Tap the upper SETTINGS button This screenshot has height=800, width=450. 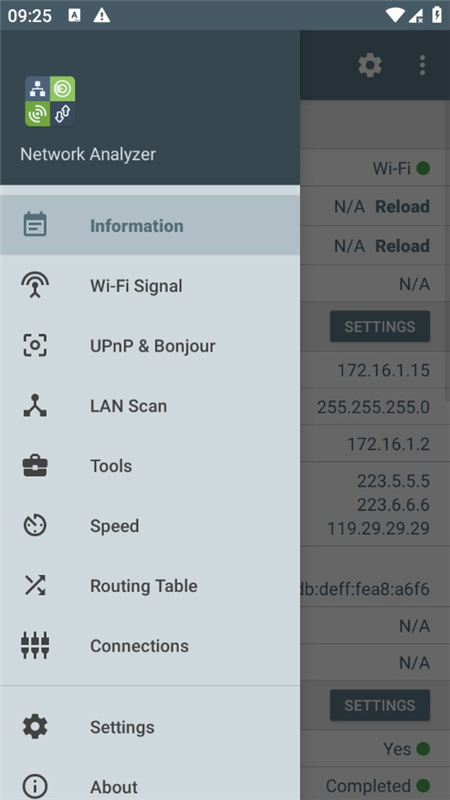[x=380, y=327]
